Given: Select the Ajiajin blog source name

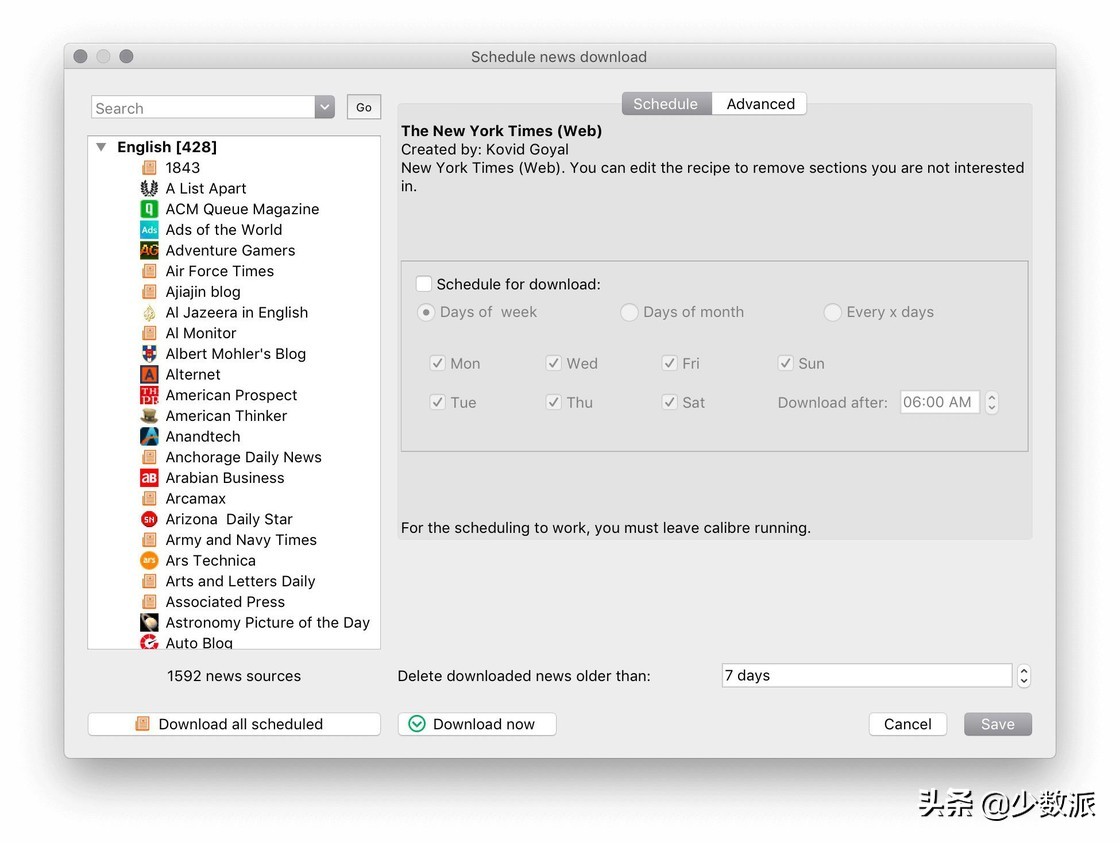Looking at the screenshot, I should pyautogui.click(x=203, y=292).
